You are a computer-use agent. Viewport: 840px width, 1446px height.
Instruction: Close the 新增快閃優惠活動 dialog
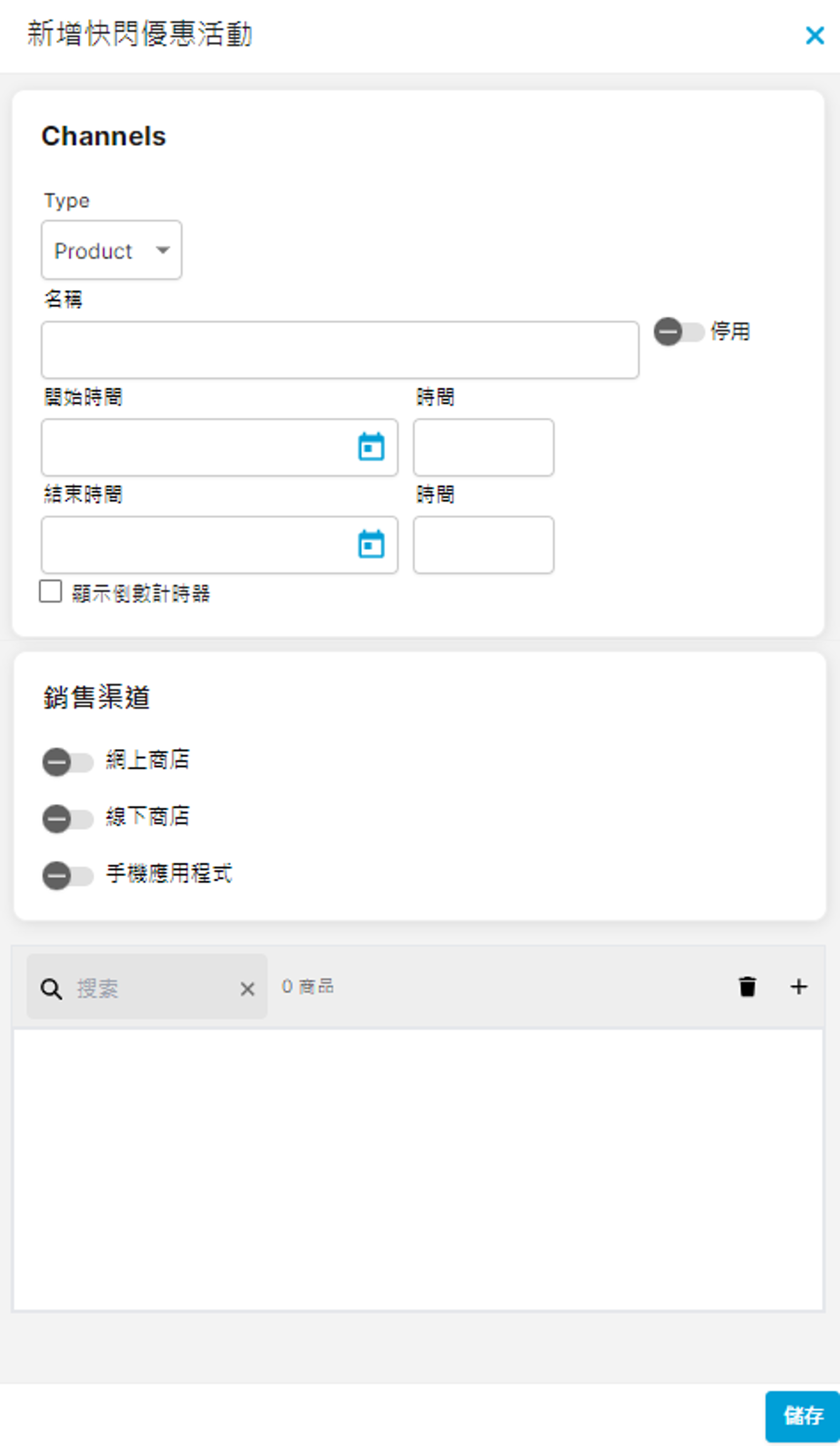814,36
